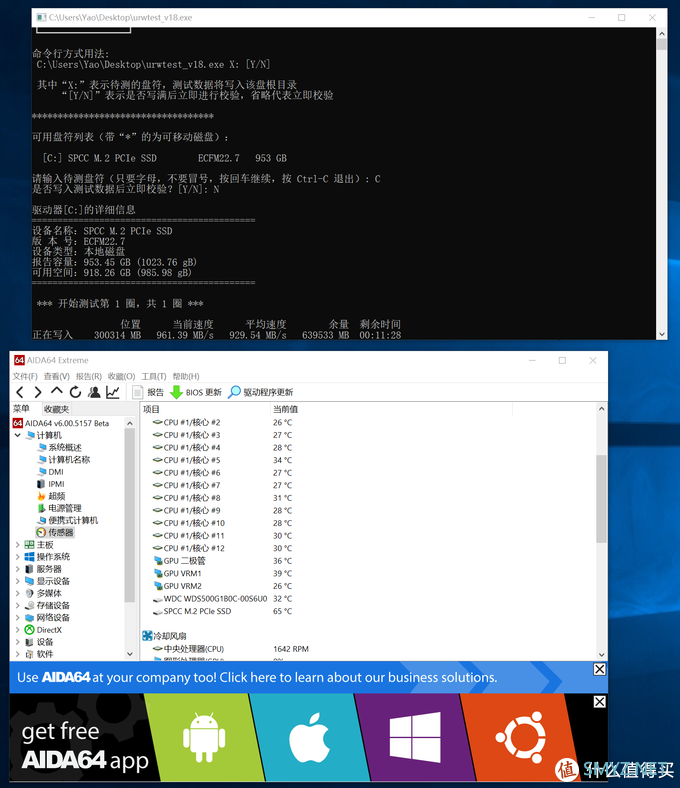
Task: Select the CPU #1/核心 #12 row
Action: tap(368, 548)
